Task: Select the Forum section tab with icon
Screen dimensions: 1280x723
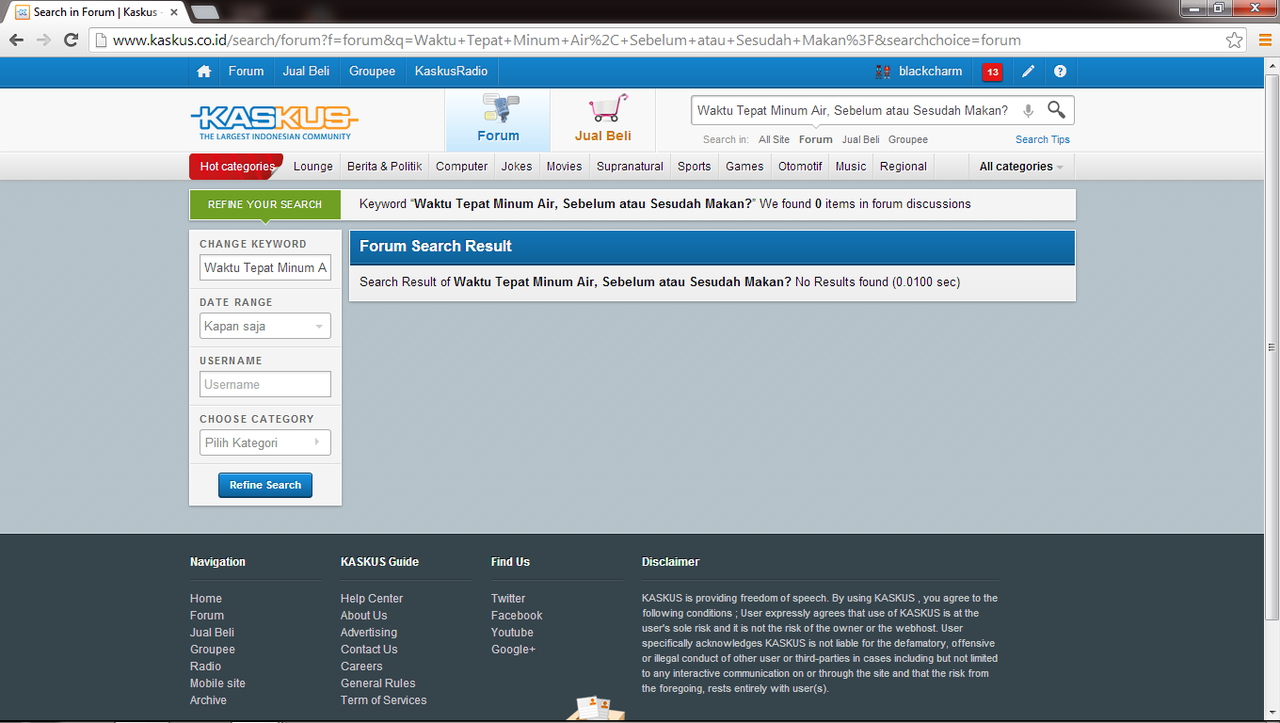Action: tap(498, 120)
